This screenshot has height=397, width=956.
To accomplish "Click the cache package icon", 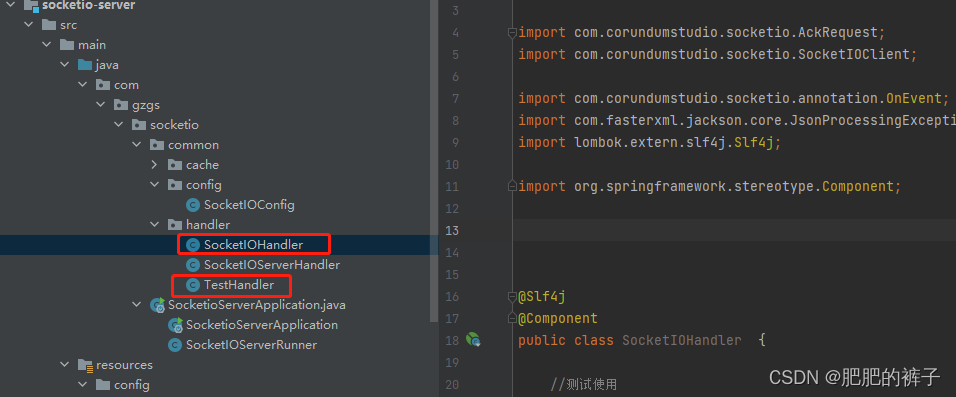I will click(176, 165).
